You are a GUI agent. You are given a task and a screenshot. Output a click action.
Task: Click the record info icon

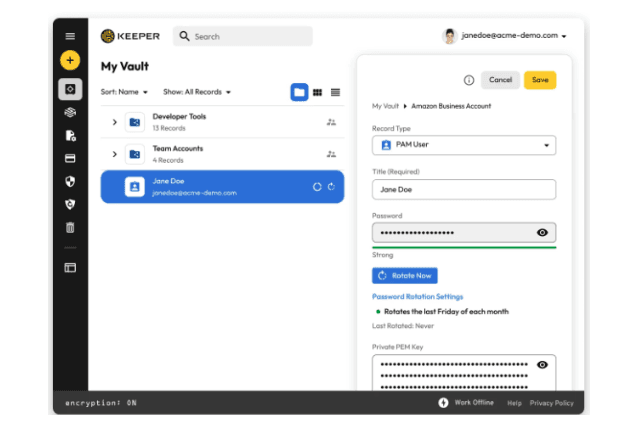pyautogui.click(x=469, y=80)
